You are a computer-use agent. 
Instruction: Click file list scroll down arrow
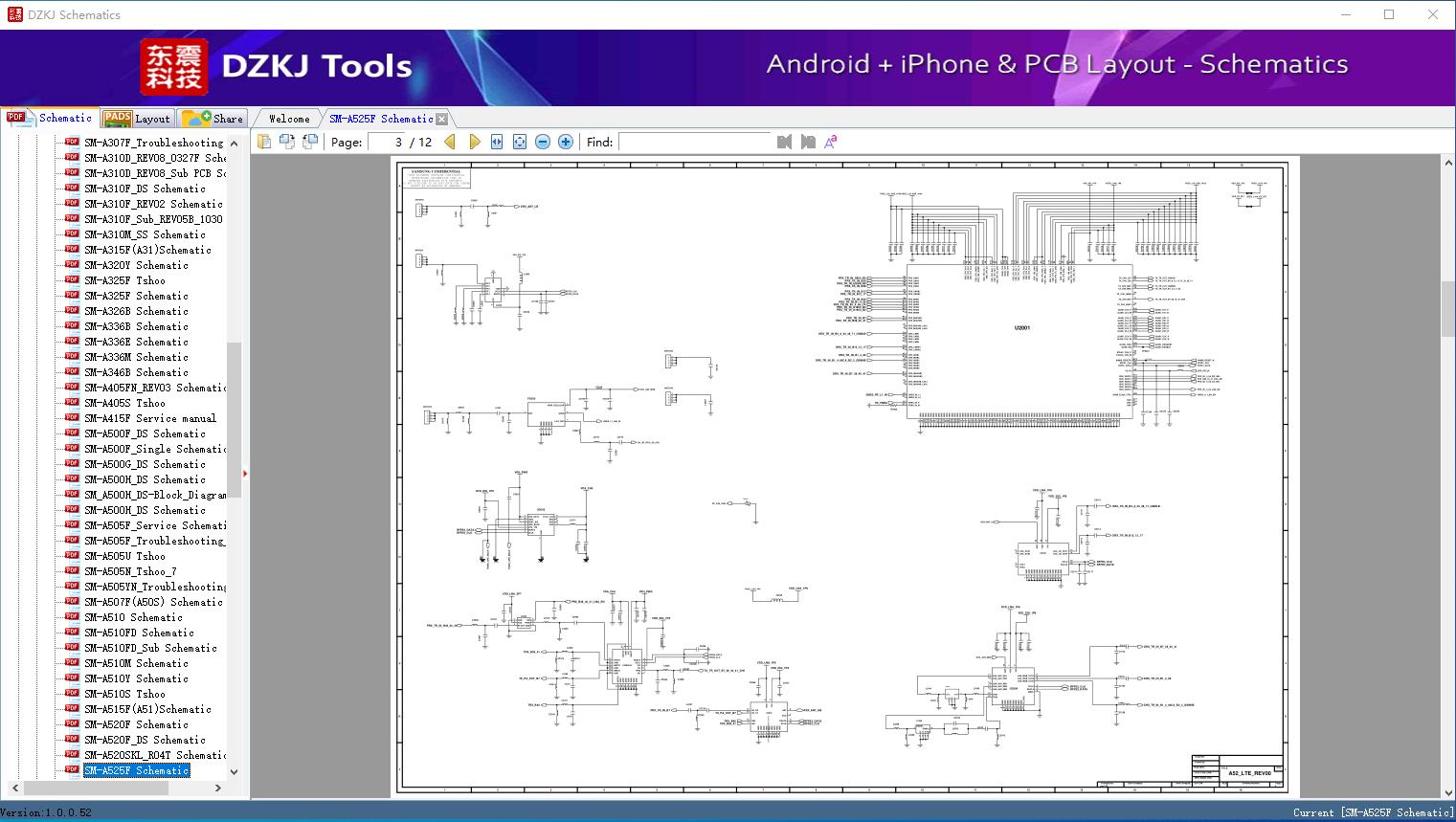(234, 771)
